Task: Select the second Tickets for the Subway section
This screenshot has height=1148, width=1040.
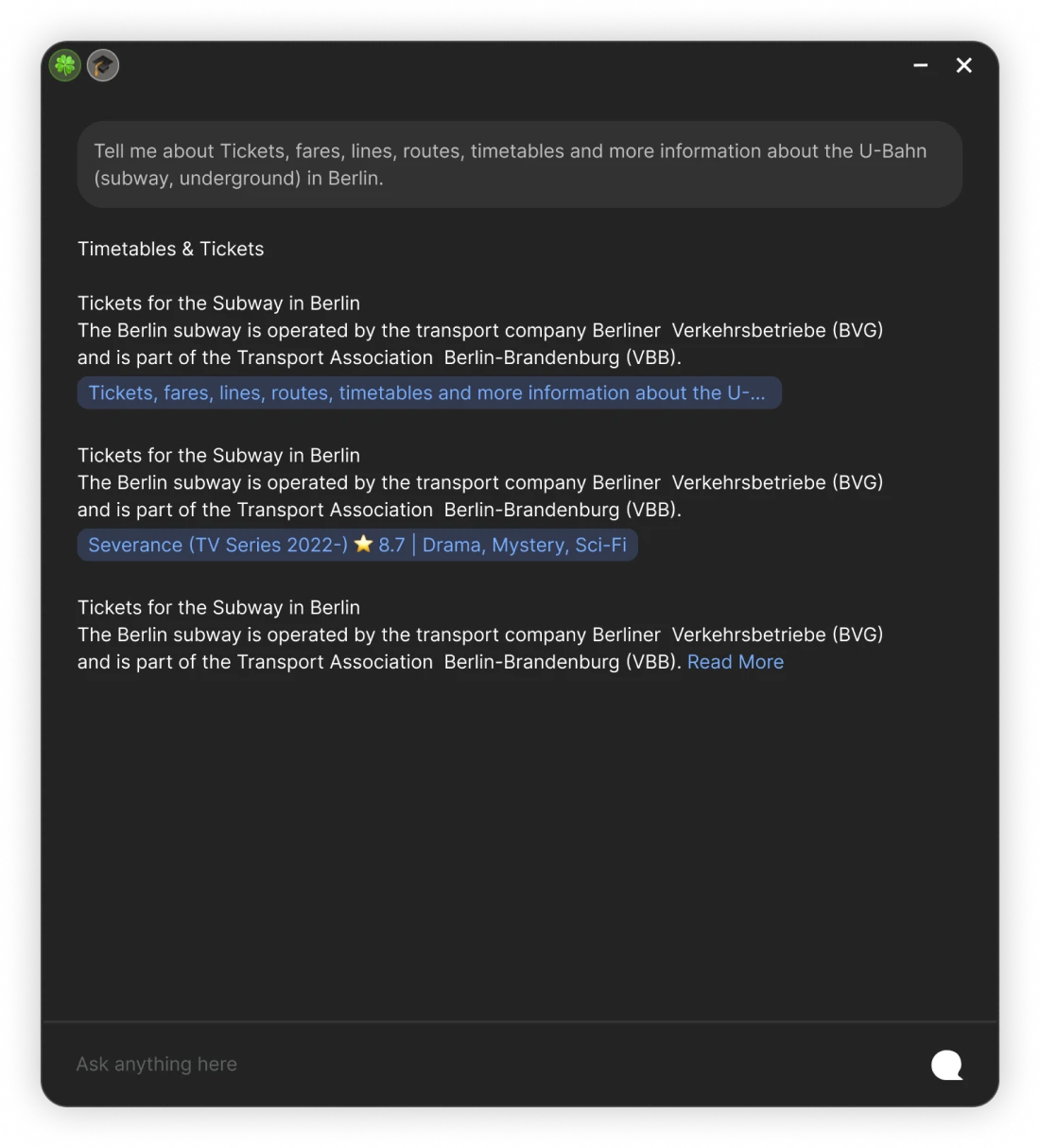Action: (x=218, y=455)
